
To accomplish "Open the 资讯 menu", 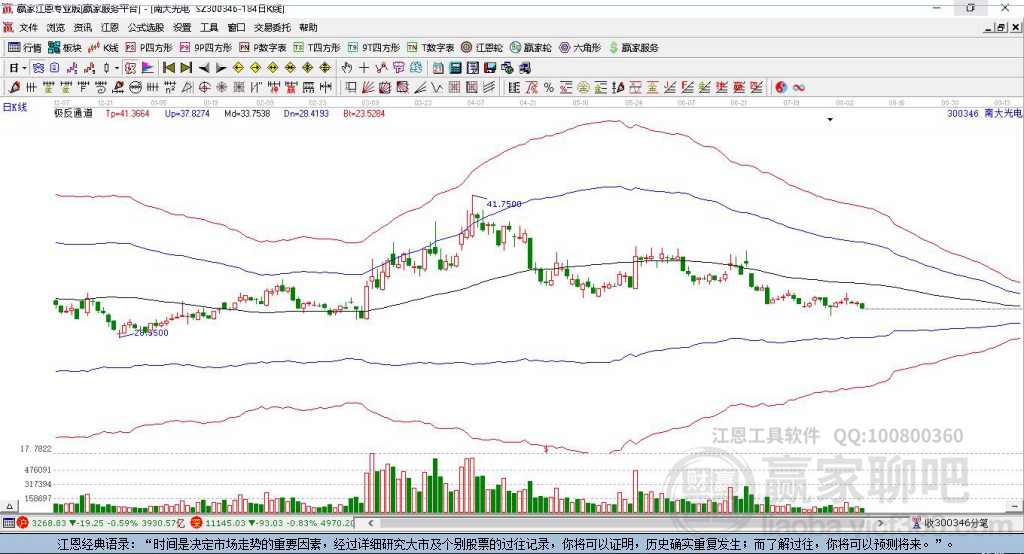I will click(x=83, y=27).
